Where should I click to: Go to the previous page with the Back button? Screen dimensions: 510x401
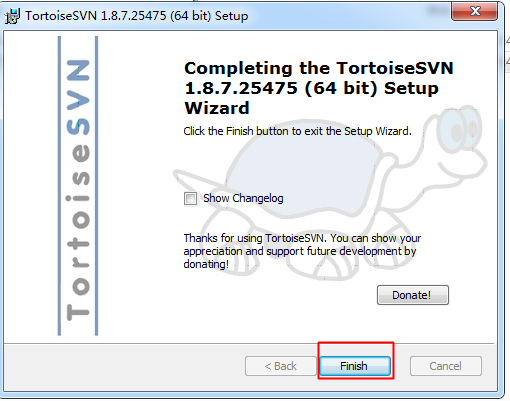point(281,366)
